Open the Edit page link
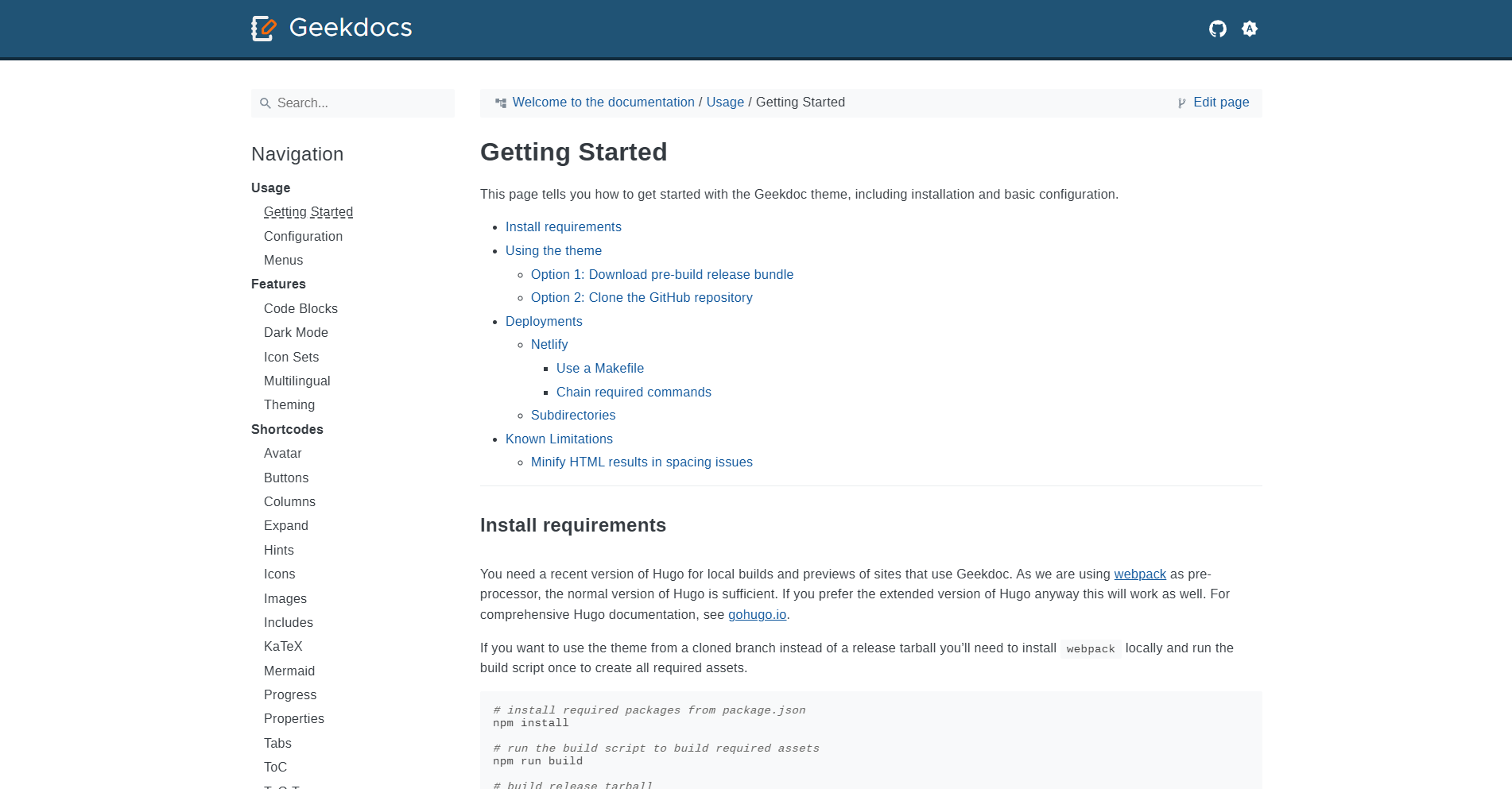This screenshot has width=1512, height=789. coord(1221,102)
